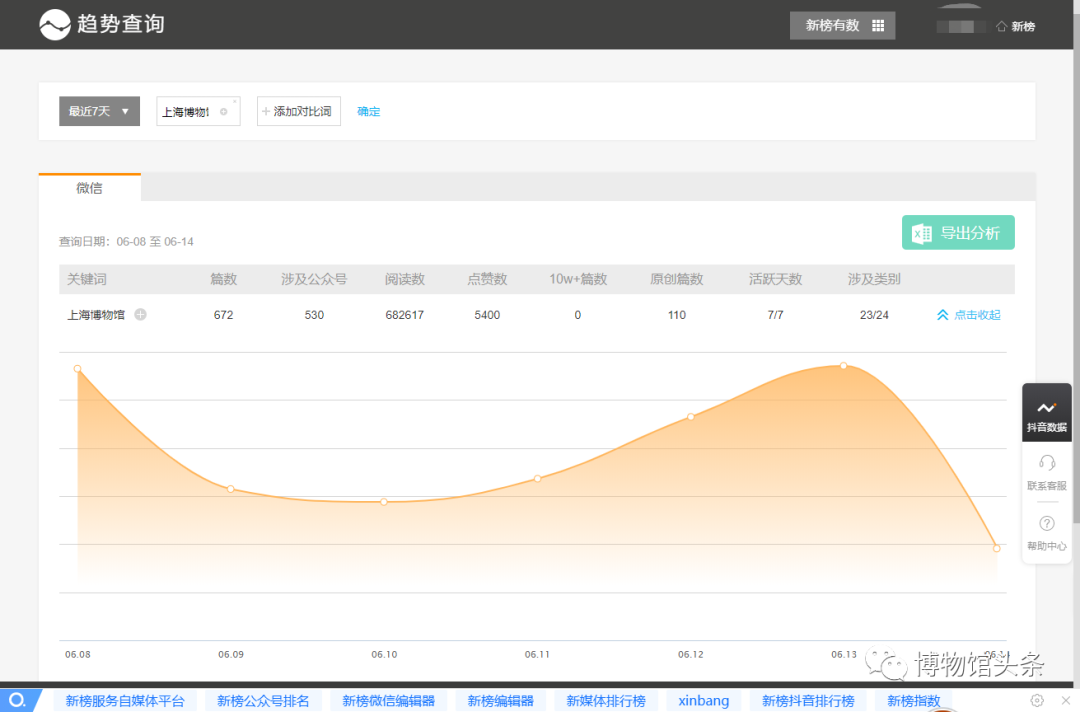Image resolution: width=1080 pixels, height=712 pixels.
Task: Click the 7/7 active days value
Action: (776, 315)
